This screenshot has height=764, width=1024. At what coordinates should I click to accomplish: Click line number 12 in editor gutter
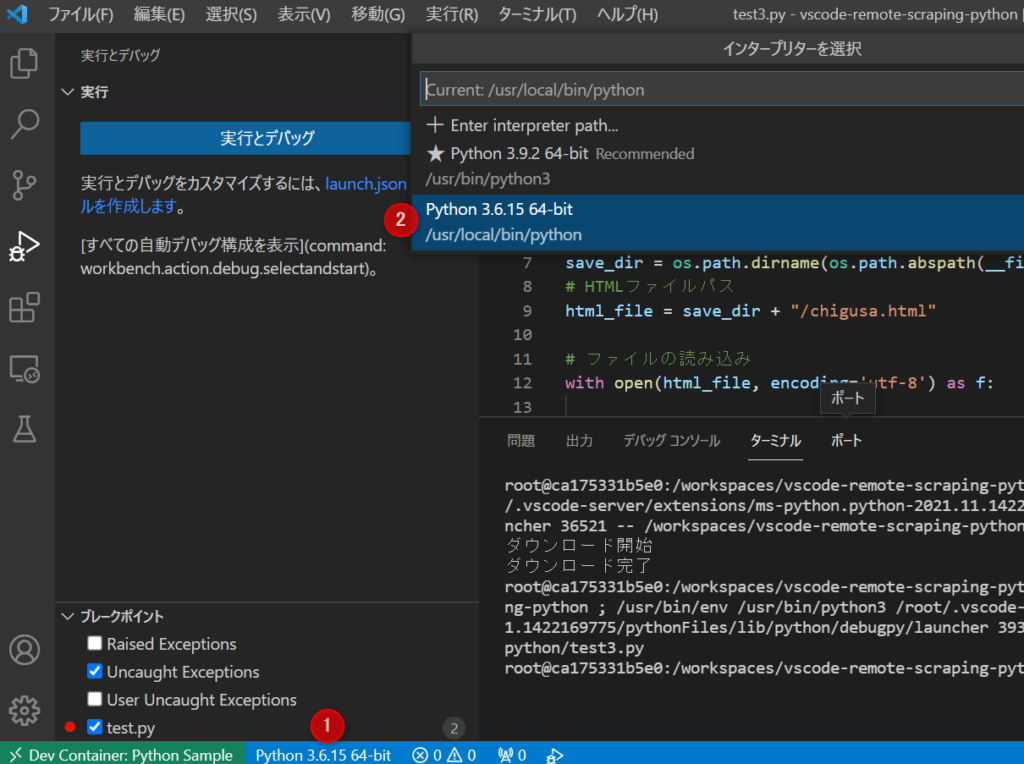[x=522, y=383]
